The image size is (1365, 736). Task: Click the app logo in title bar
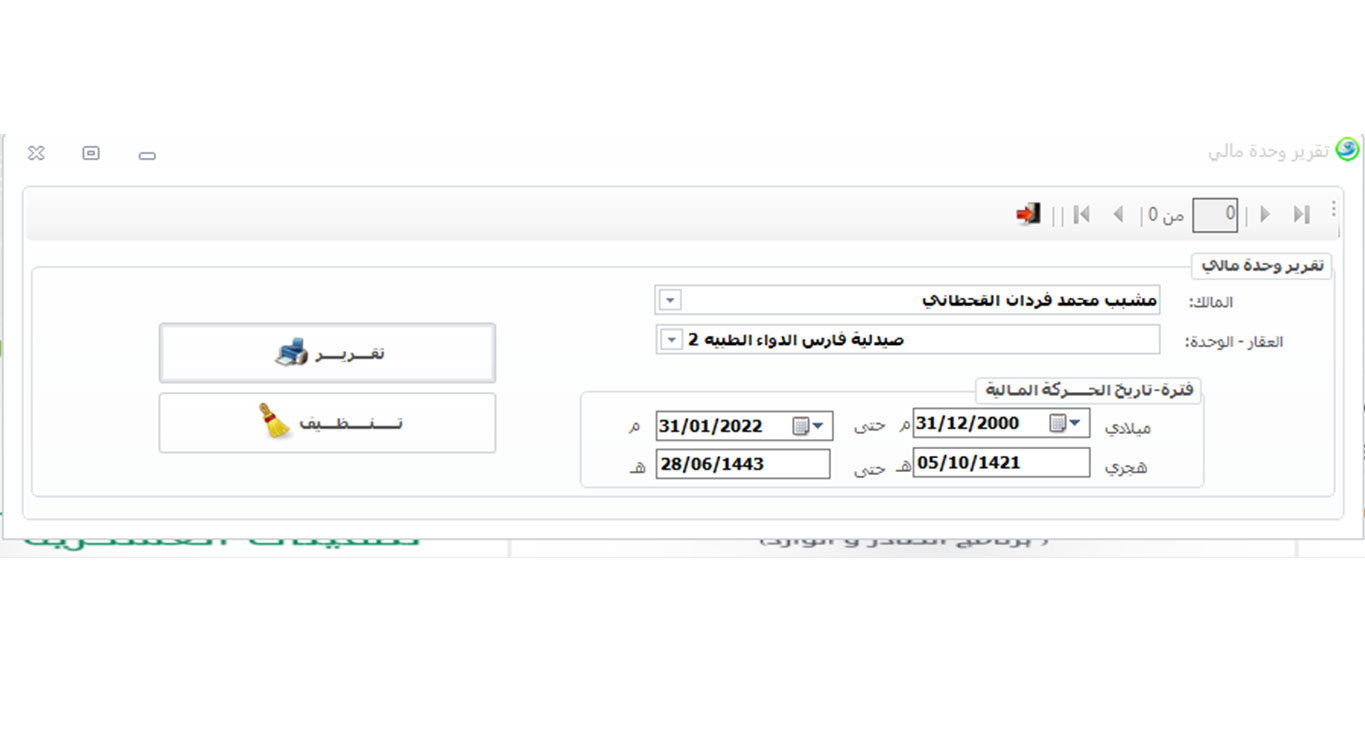1348,150
